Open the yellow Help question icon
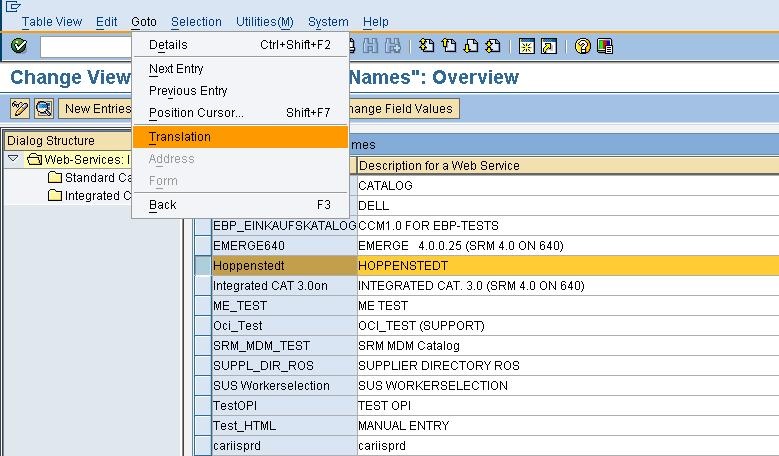Image resolution: width=779 pixels, height=456 pixels. coord(583,46)
